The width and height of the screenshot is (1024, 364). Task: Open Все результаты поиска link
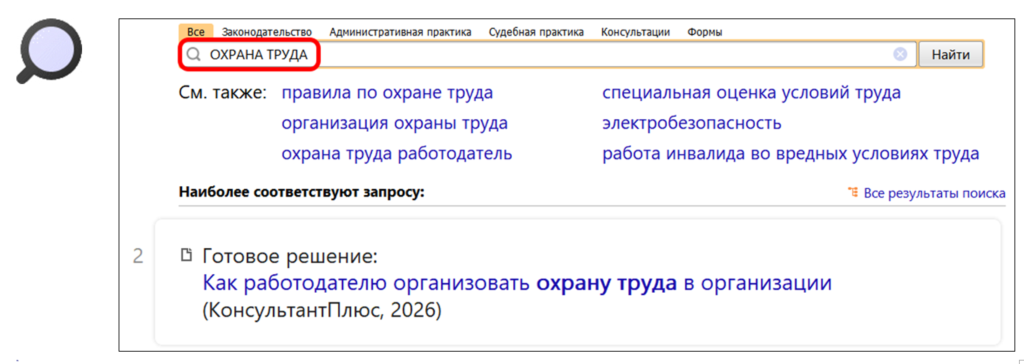coord(934,193)
